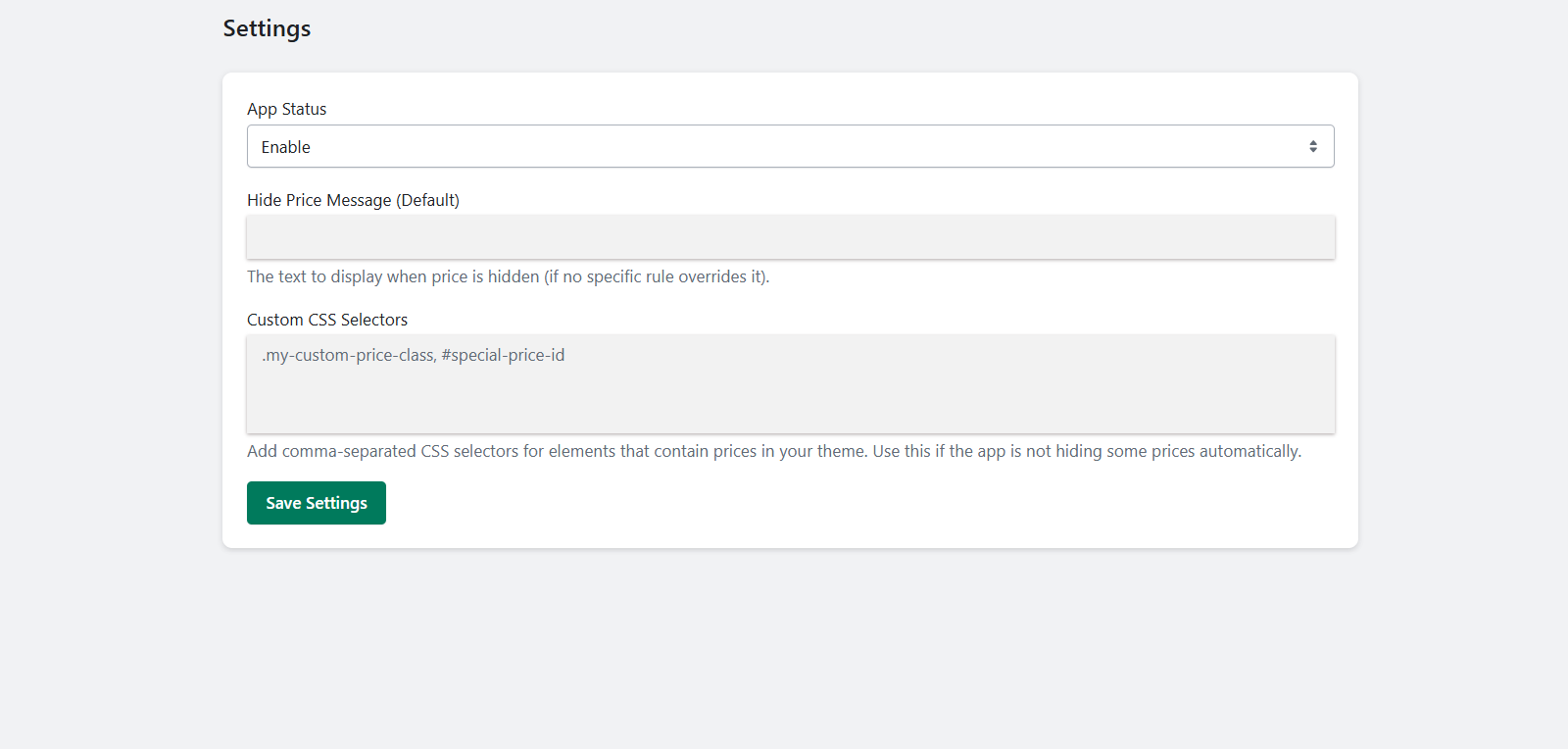Click the 'Custom CSS Selectors' label
The height and width of the screenshot is (749, 1568).
point(327,320)
